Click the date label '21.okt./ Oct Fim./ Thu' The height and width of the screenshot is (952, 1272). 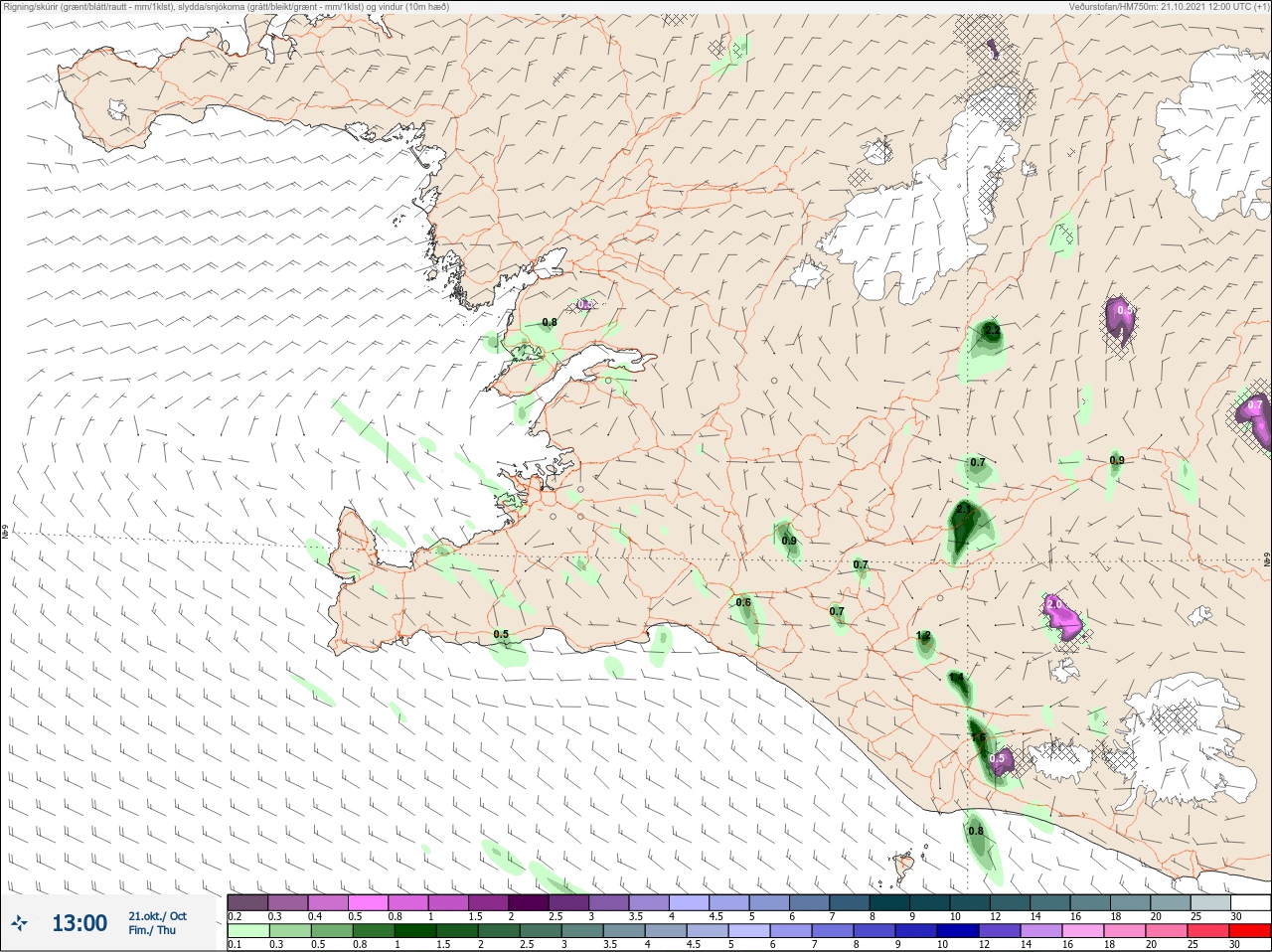tap(157, 923)
